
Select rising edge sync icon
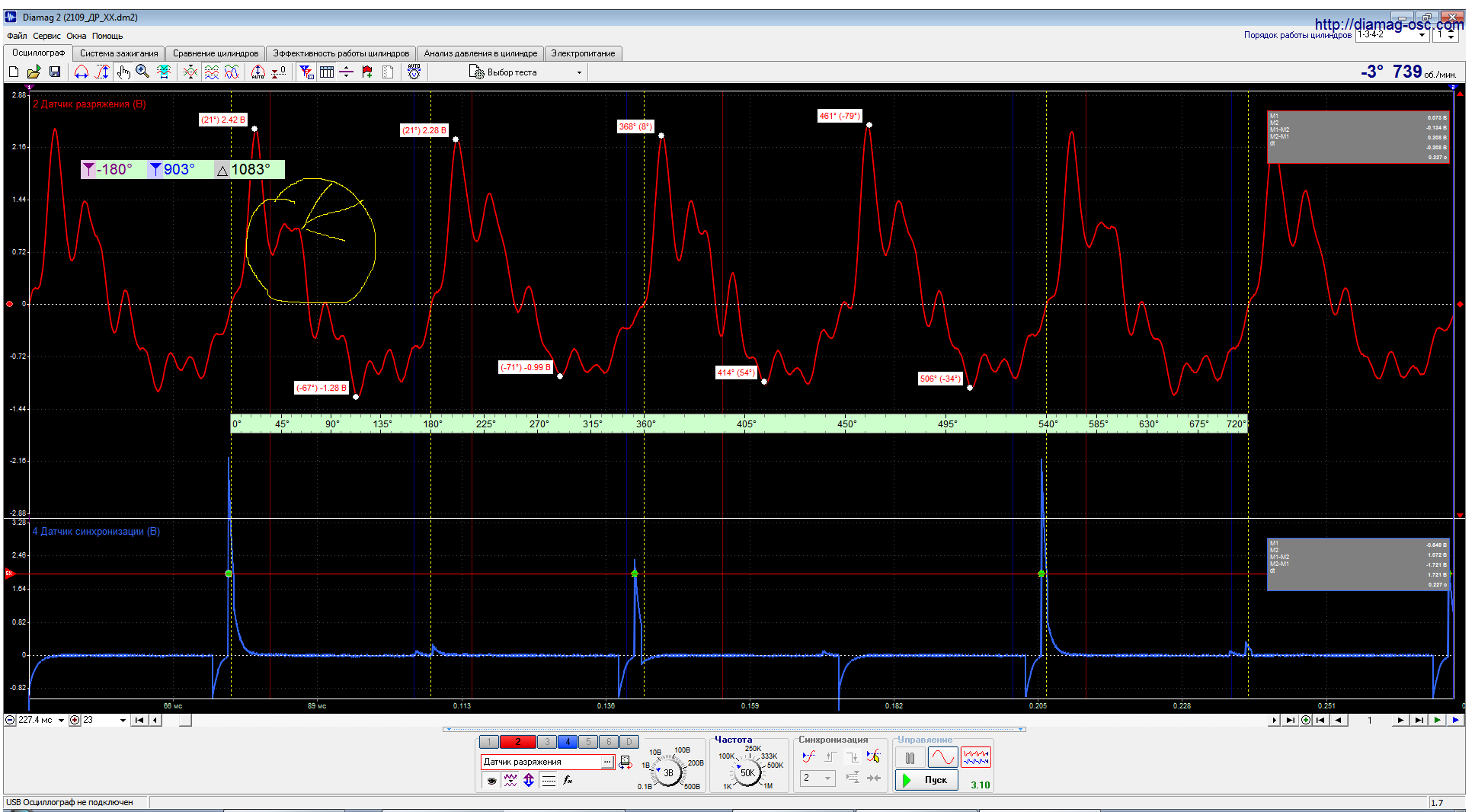[x=830, y=756]
